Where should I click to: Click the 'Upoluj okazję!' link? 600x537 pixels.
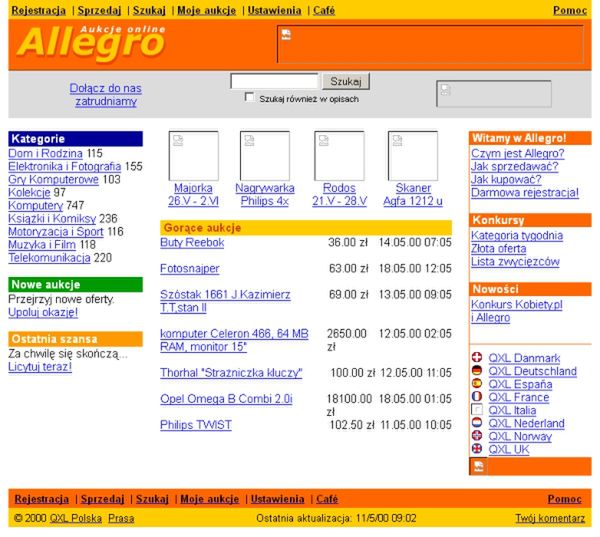pyautogui.click(x=43, y=312)
